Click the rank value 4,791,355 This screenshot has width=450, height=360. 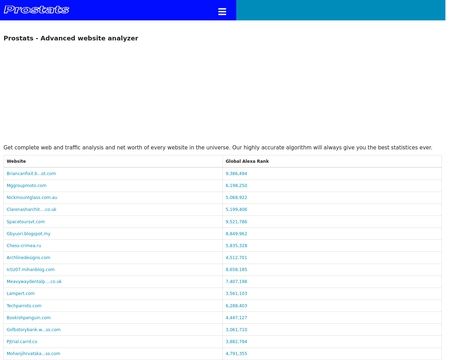[236, 354]
